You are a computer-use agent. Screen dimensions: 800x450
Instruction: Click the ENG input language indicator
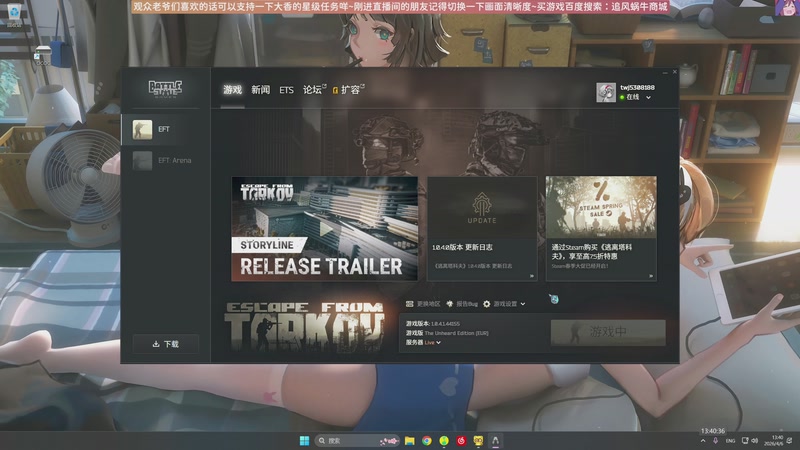pyautogui.click(x=731, y=441)
